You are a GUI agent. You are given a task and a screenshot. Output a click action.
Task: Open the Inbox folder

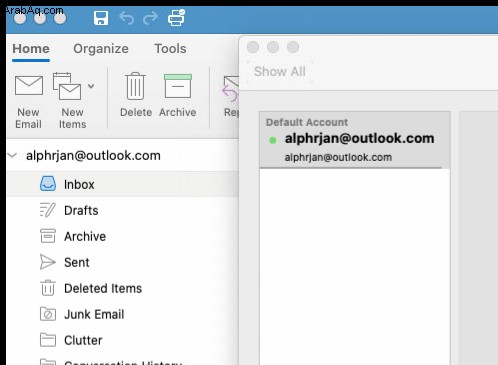click(123, 184)
